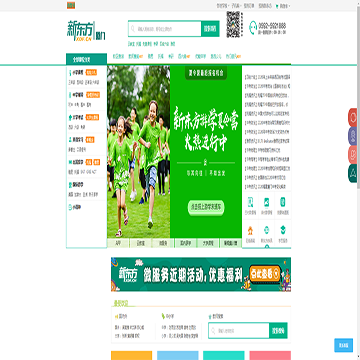This screenshot has height=360, width=360.
Task: Open 英语学习 category in sidebar
Action: click(x=77, y=140)
